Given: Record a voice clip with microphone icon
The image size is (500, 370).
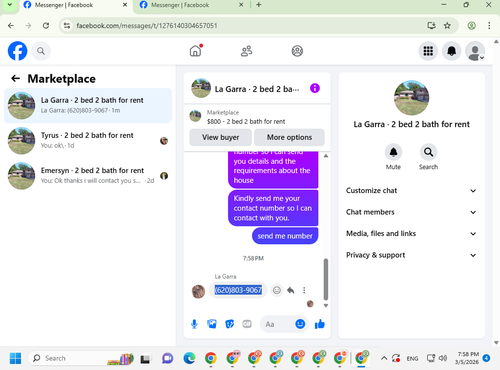Looking at the screenshot, I should [194, 324].
